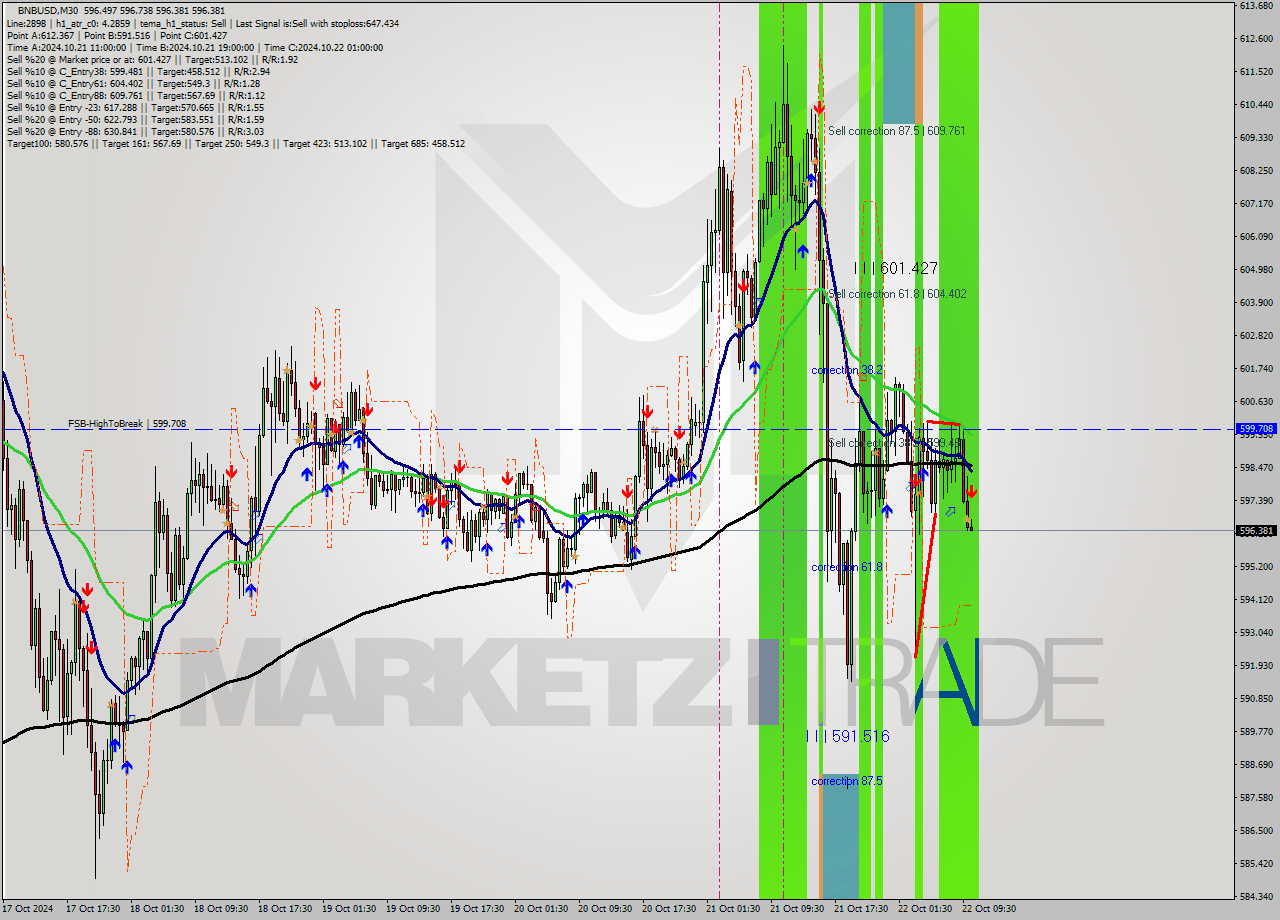Click the 586.500 price axis label
This screenshot has height=920, width=1280.
[x=1256, y=830]
